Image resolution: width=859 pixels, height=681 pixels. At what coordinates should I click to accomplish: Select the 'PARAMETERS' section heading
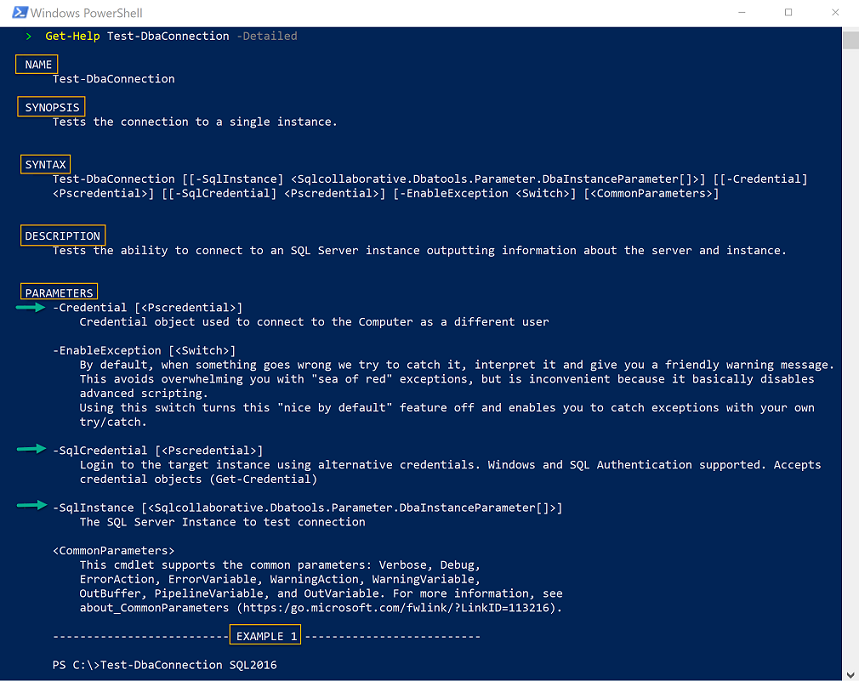[x=59, y=293]
